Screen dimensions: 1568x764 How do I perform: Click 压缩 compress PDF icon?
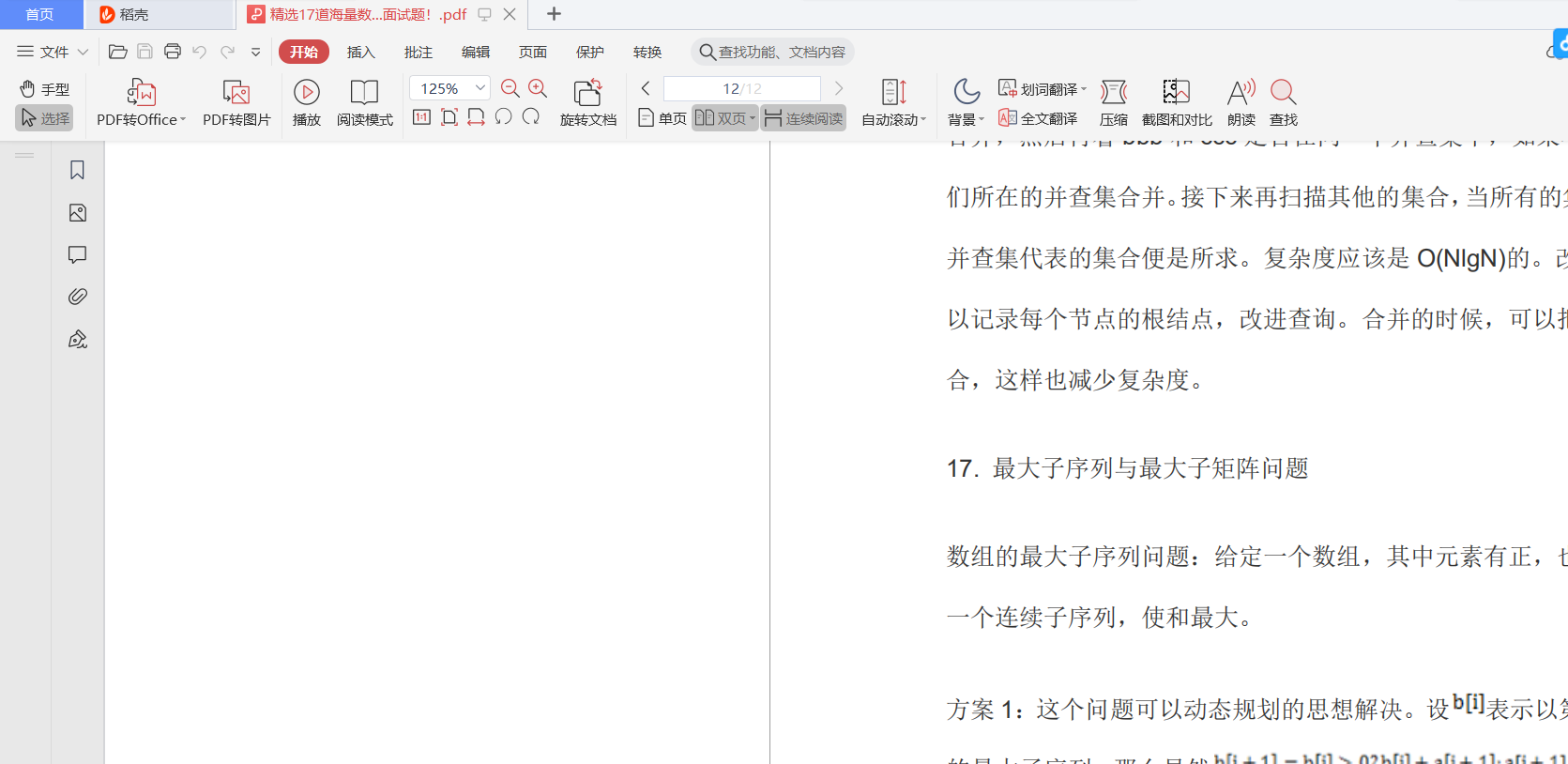(x=1114, y=103)
